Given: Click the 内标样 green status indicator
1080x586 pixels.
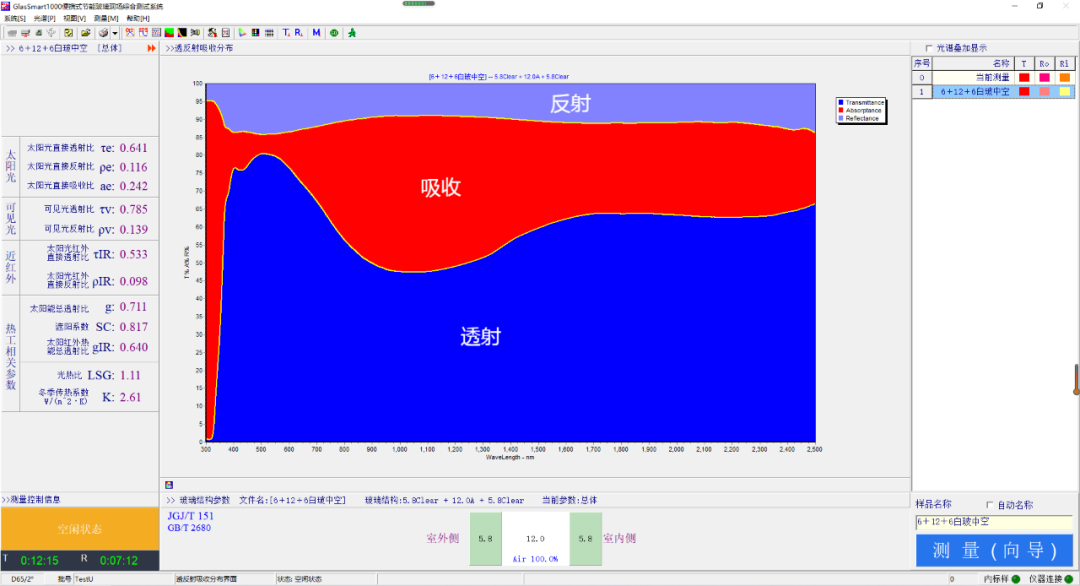Looking at the screenshot, I should tap(1015, 579).
